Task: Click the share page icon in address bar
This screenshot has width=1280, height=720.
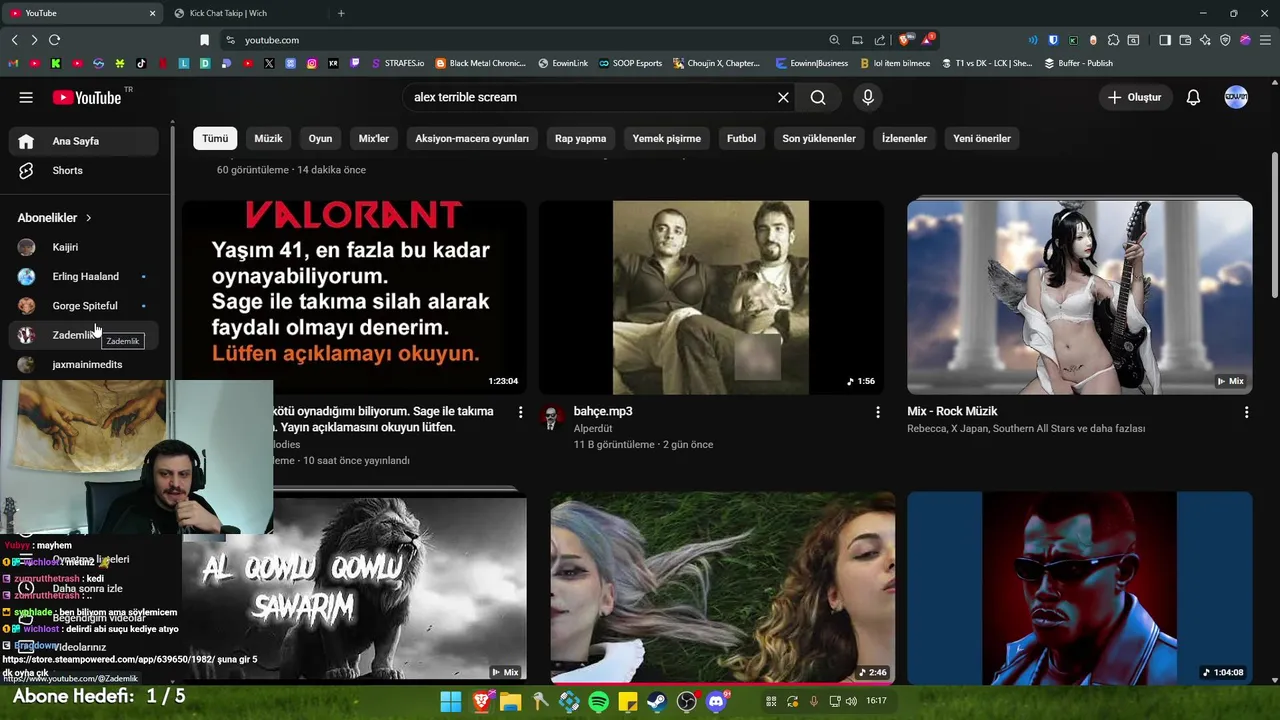Action: coord(880,40)
